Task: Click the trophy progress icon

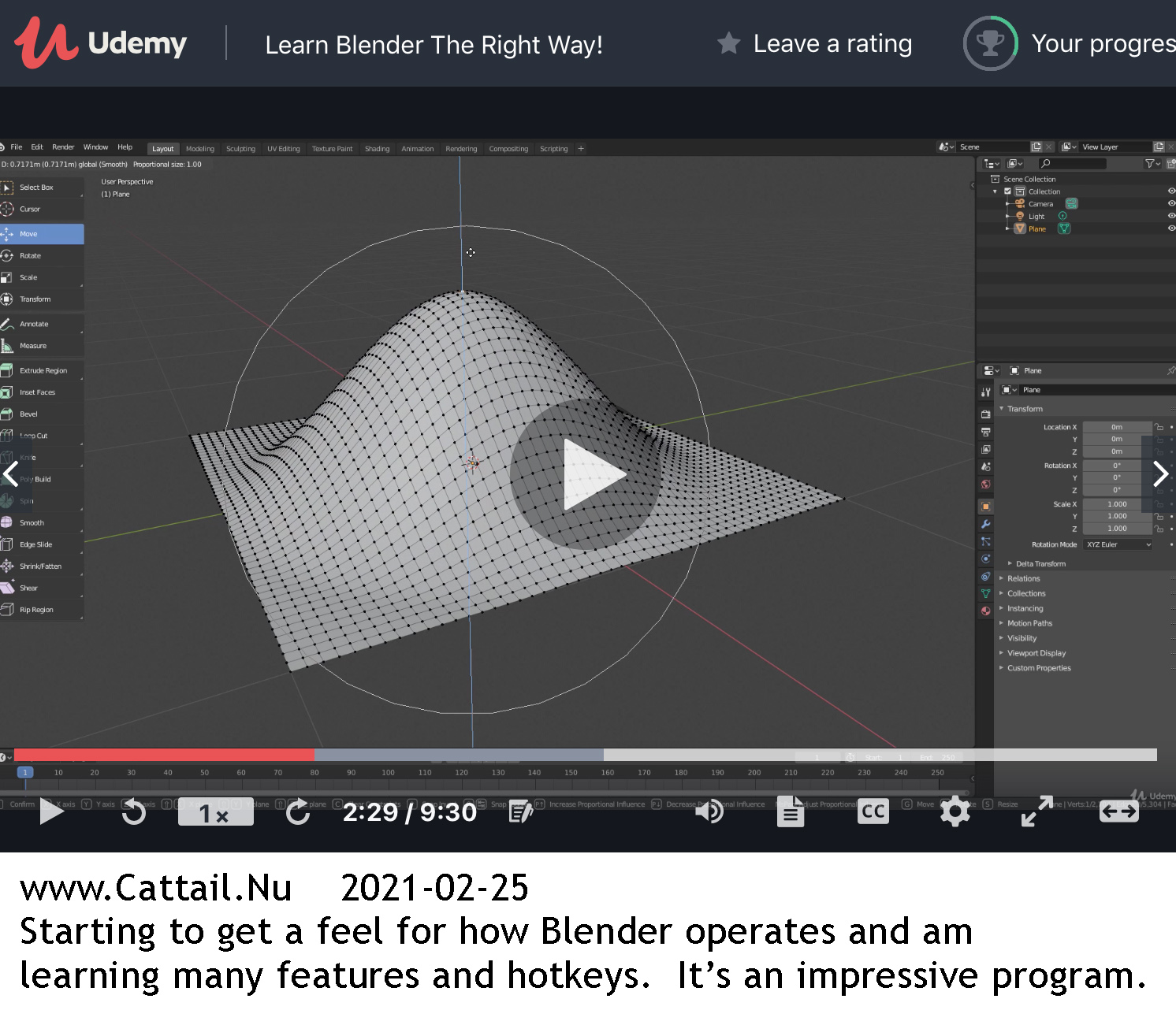Action: (991, 43)
